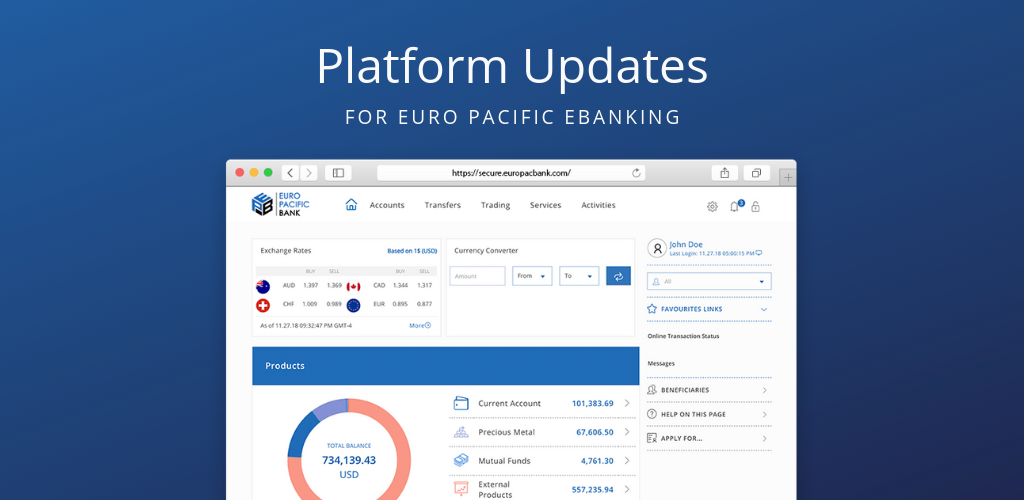Click the AUD buy rate 1.397

pyautogui.click(x=310, y=285)
